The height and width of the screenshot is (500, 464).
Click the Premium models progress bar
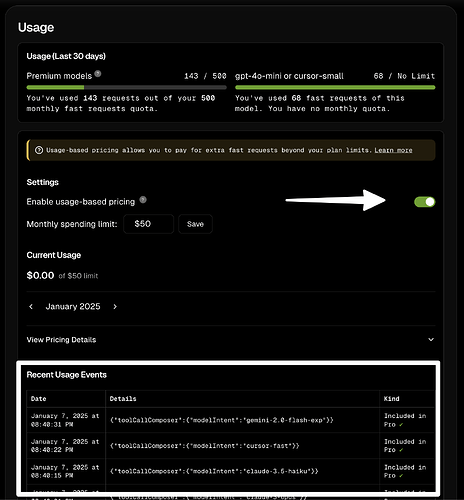pyautogui.click(x=126, y=87)
